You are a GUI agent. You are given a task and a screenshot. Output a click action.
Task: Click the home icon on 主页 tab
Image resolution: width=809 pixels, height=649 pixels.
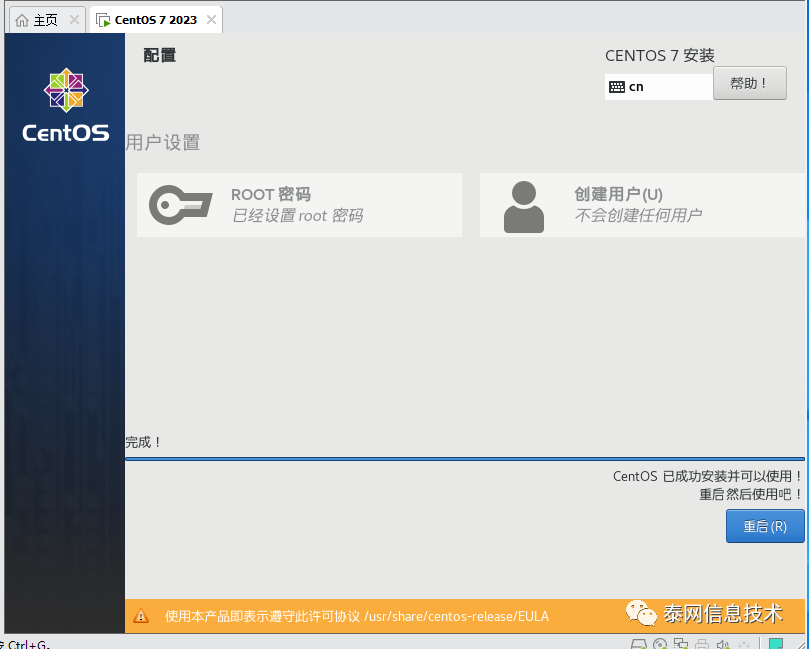[22, 20]
